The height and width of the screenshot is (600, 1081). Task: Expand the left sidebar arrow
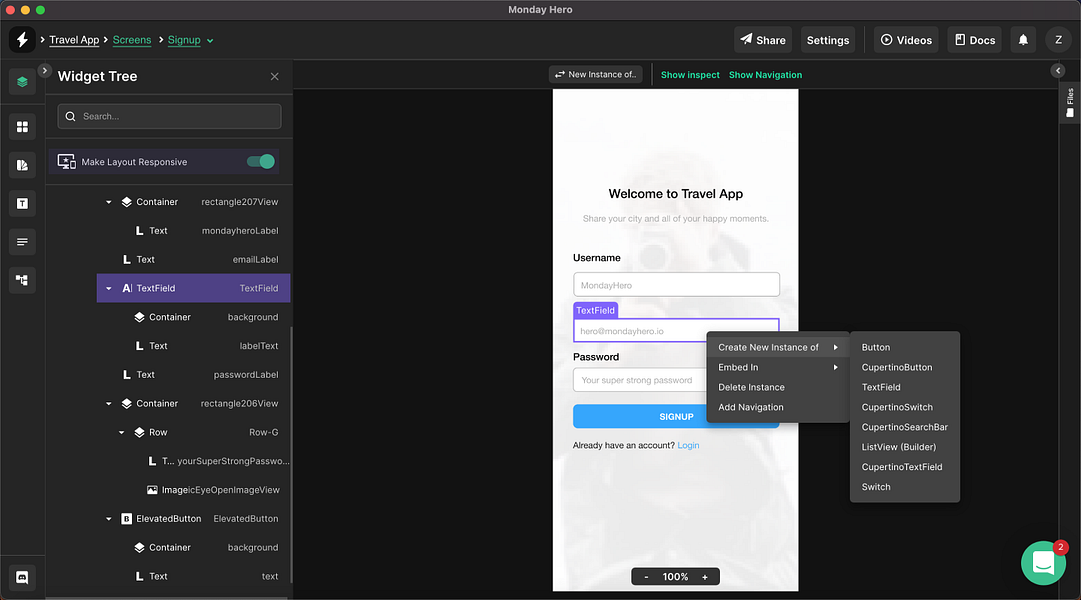pos(44,70)
